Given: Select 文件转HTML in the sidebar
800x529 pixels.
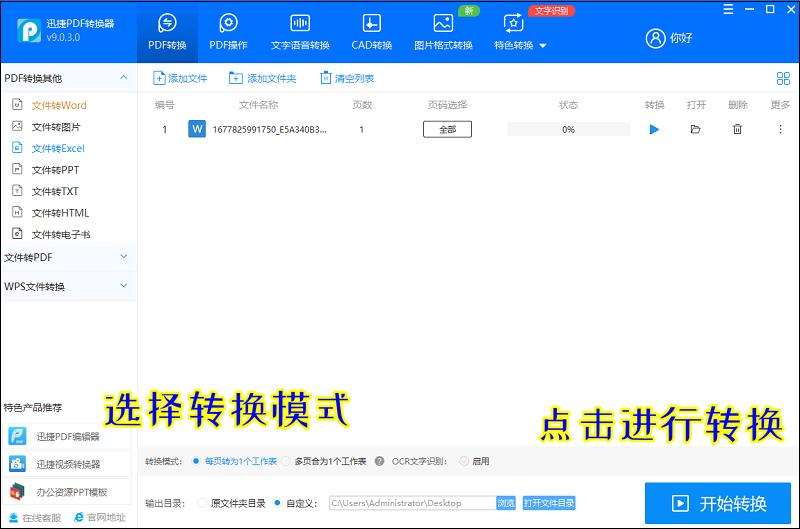Looking at the screenshot, I should [60, 213].
